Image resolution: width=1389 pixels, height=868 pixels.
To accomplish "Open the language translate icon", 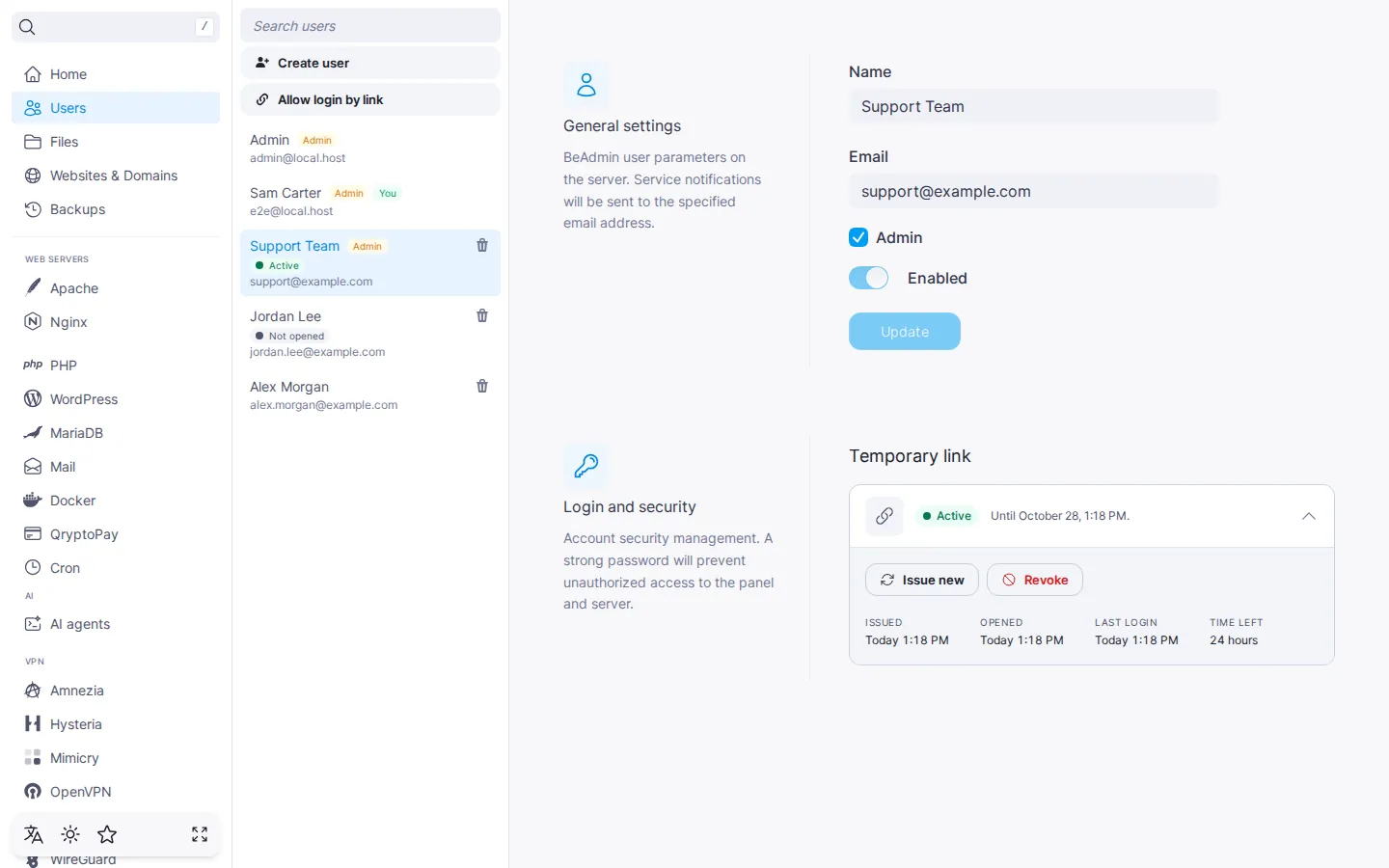I will tap(34, 834).
